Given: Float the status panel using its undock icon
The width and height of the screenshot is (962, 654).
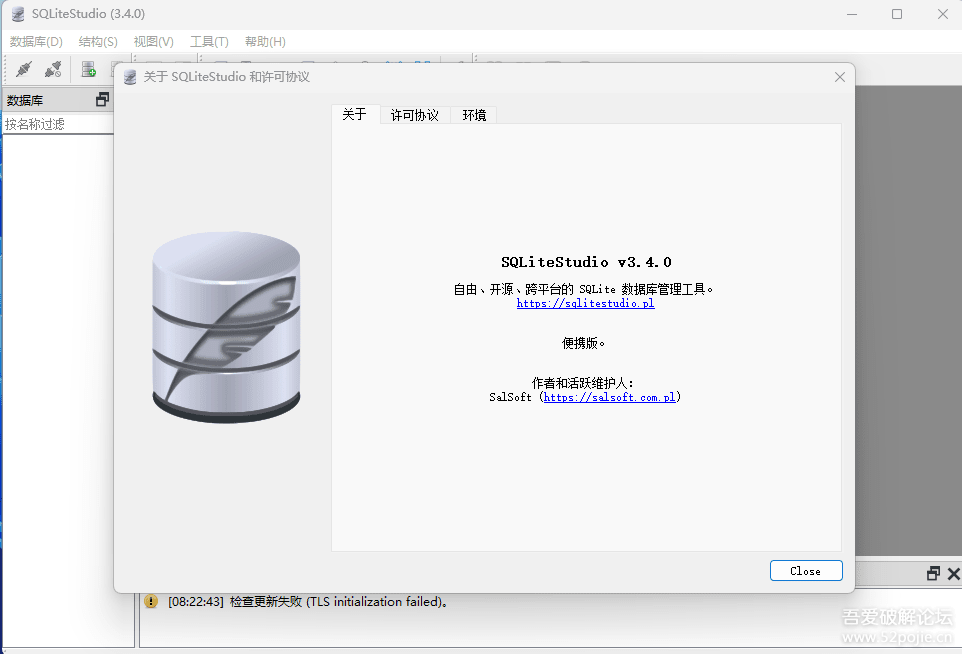Looking at the screenshot, I should [x=933, y=573].
